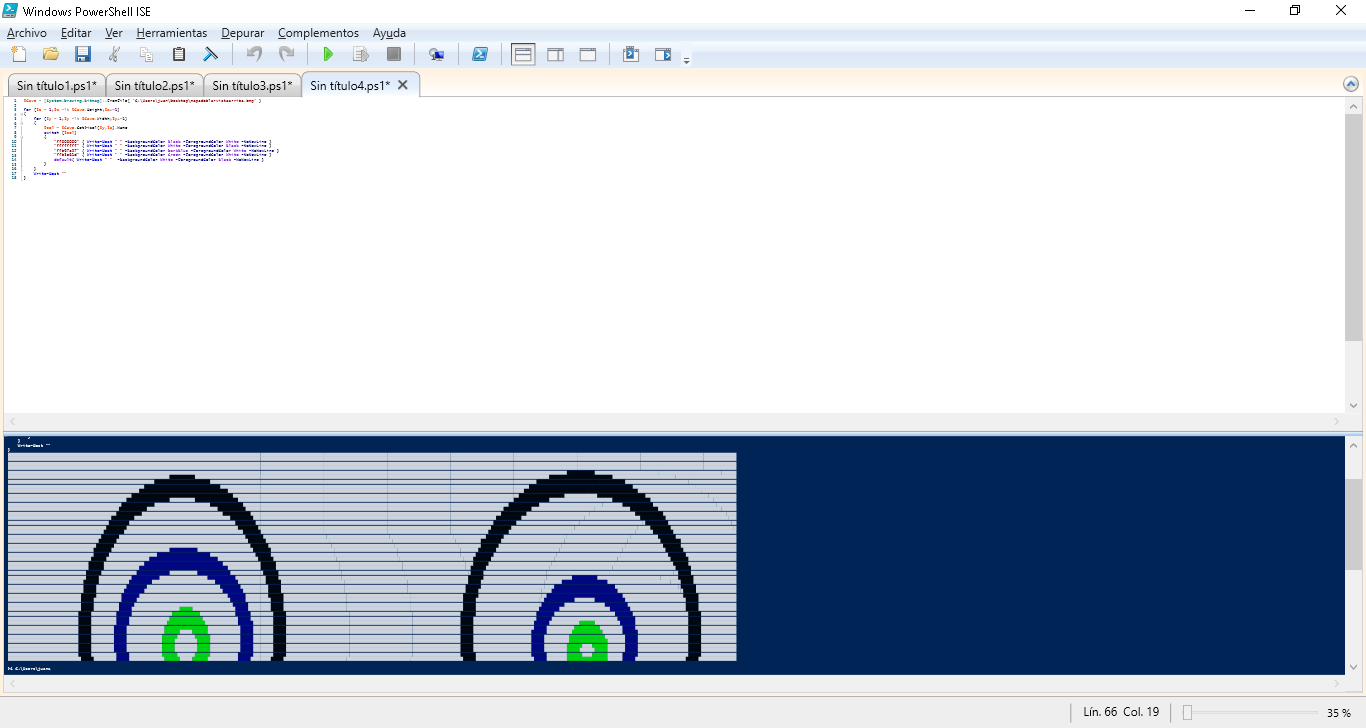Paste clipboard contents into the script
The image size is (1366, 728).
point(178,54)
